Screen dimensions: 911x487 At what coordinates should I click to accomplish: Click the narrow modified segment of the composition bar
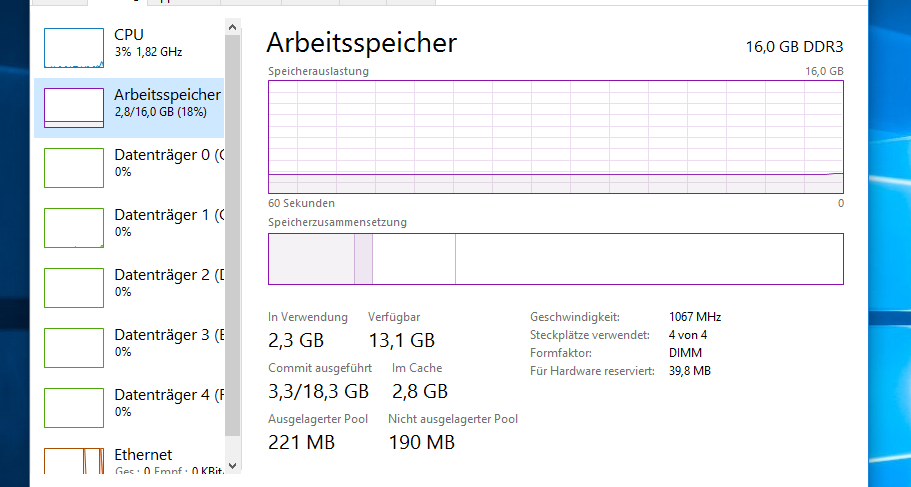363,259
